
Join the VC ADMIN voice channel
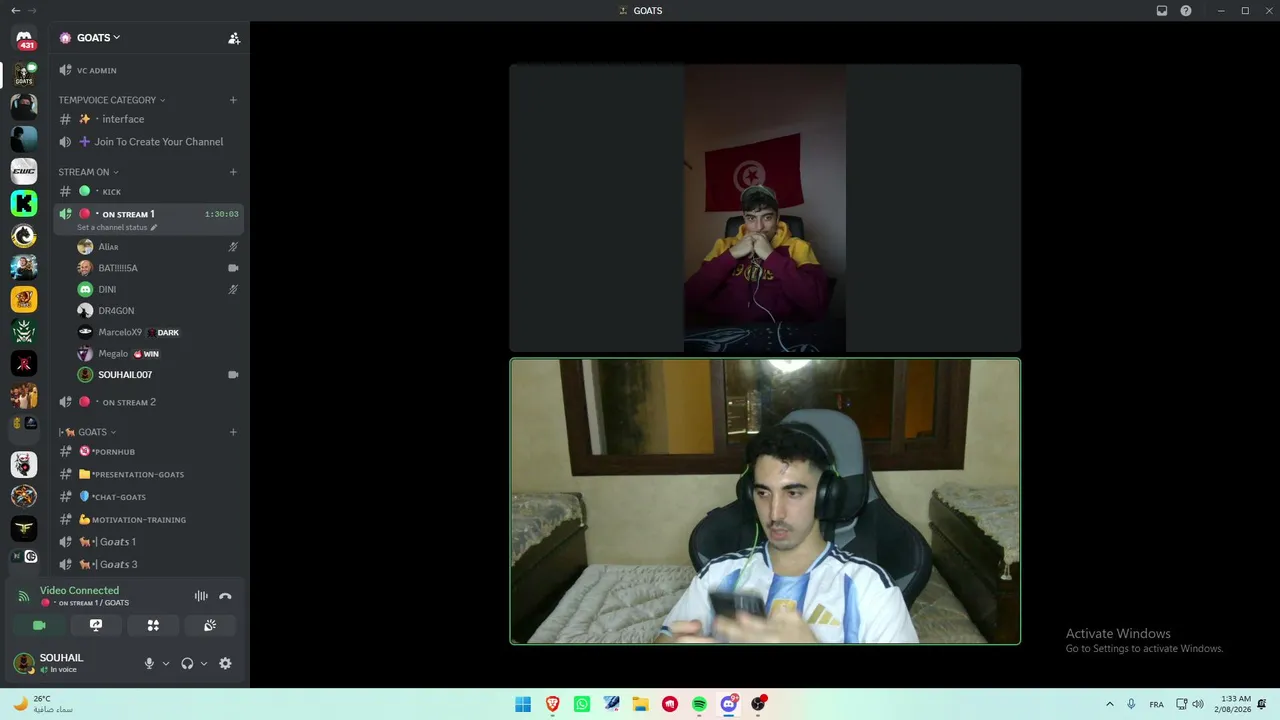tap(148, 70)
